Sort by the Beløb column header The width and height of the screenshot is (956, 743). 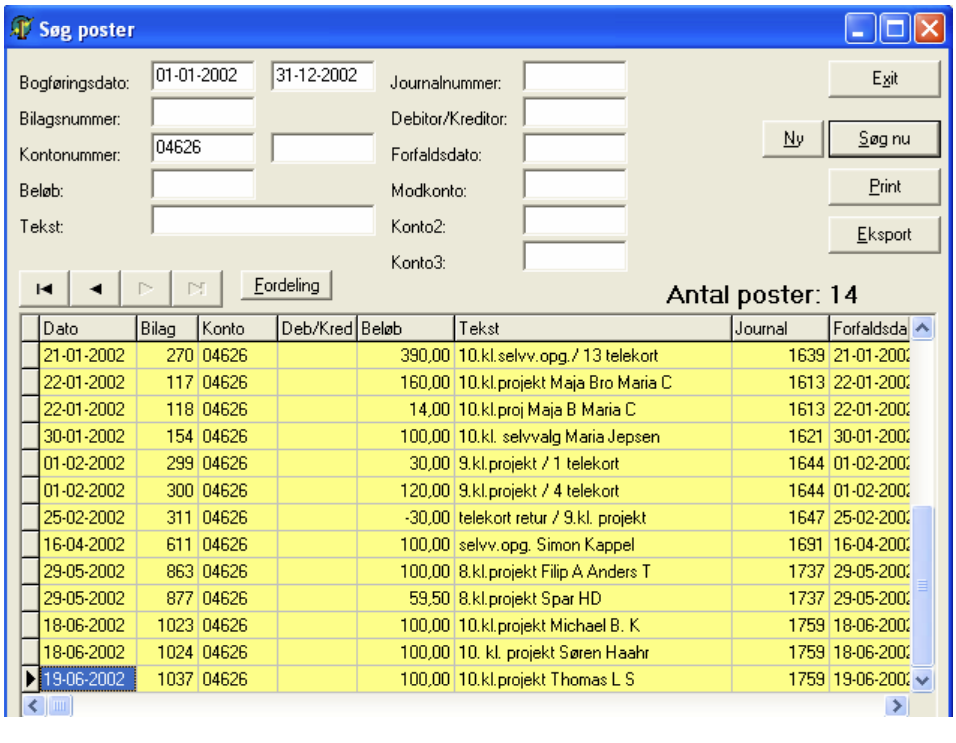(x=405, y=329)
